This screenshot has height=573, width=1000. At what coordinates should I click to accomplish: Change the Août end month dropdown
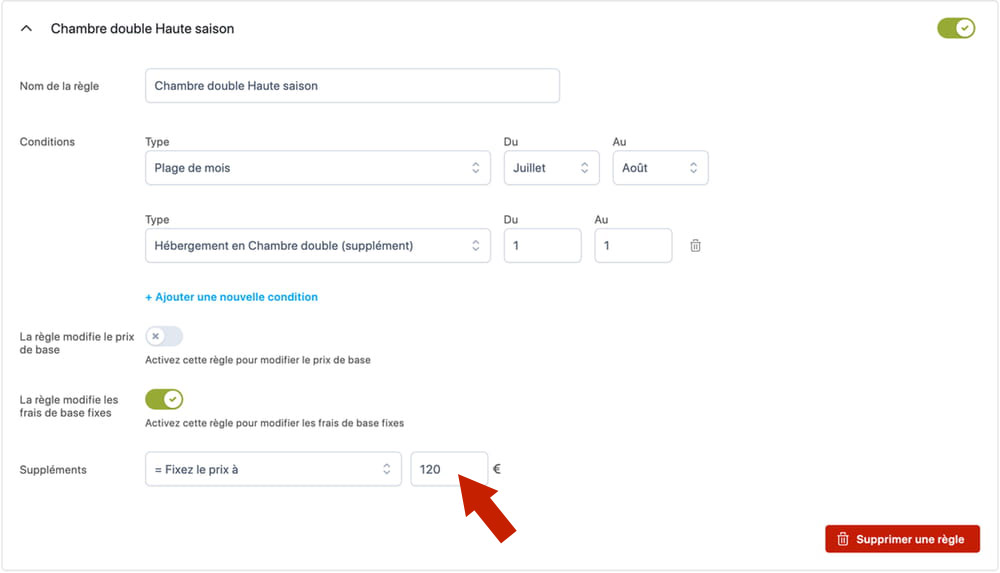[660, 168]
